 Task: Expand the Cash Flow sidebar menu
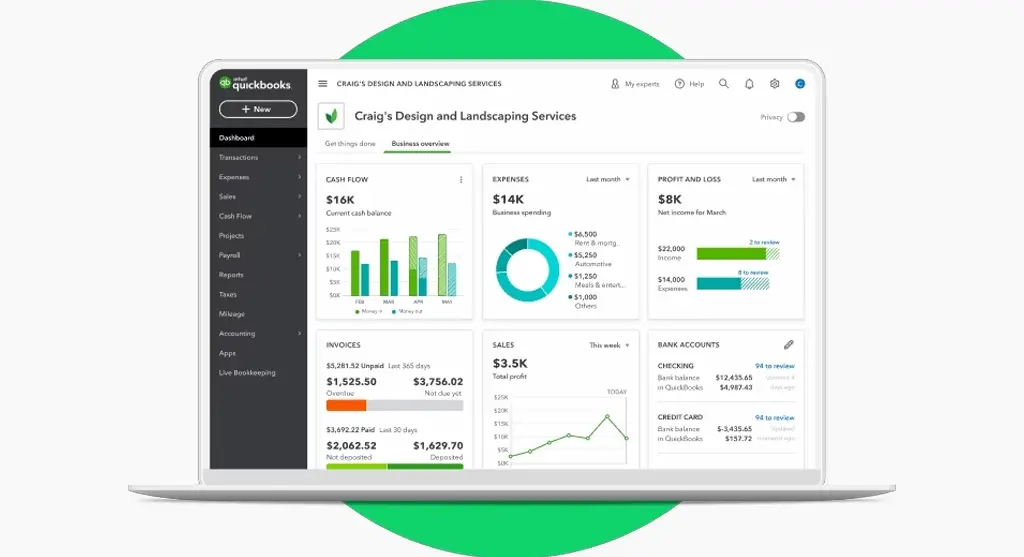pyautogui.click(x=259, y=216)
